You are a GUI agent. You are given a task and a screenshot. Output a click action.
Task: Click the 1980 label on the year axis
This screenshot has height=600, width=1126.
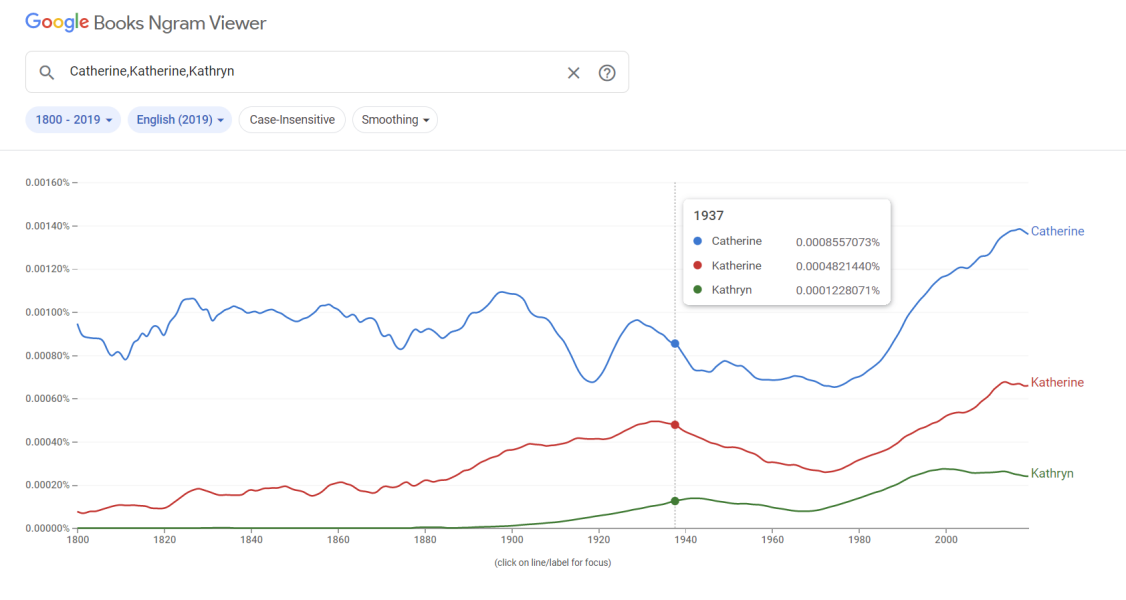859,540
